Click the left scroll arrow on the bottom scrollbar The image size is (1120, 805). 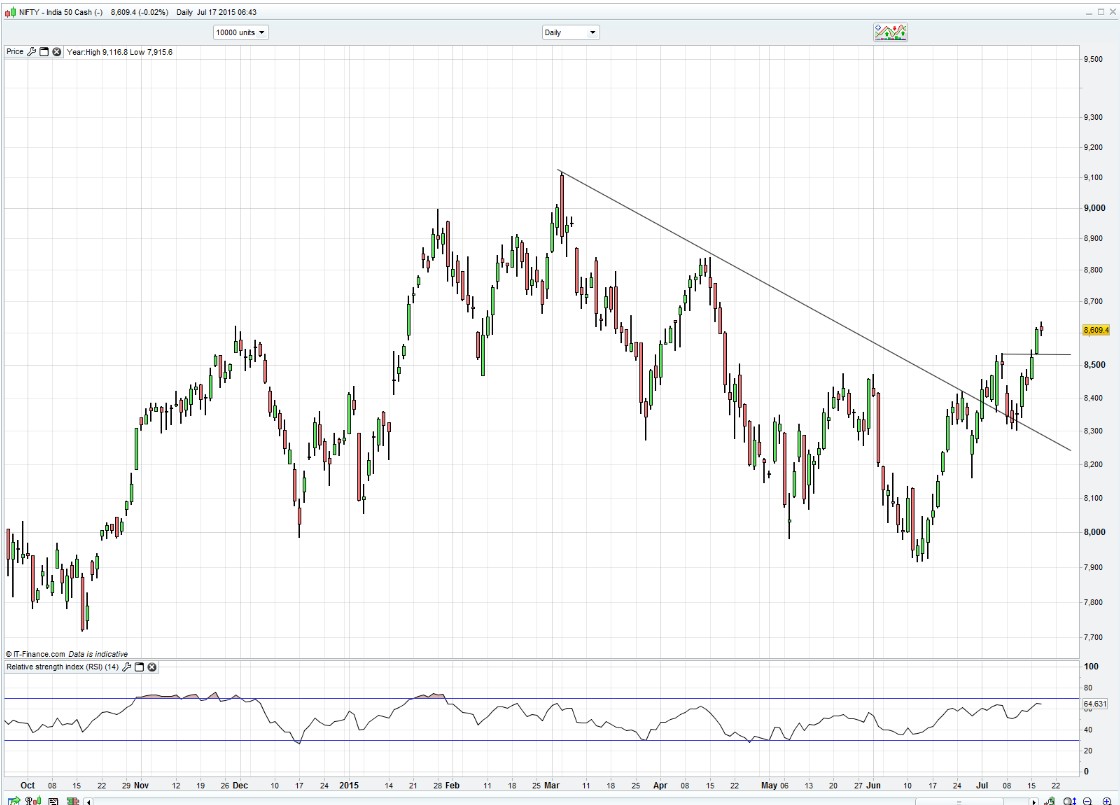pyautogui.click(x=90, y=800)
